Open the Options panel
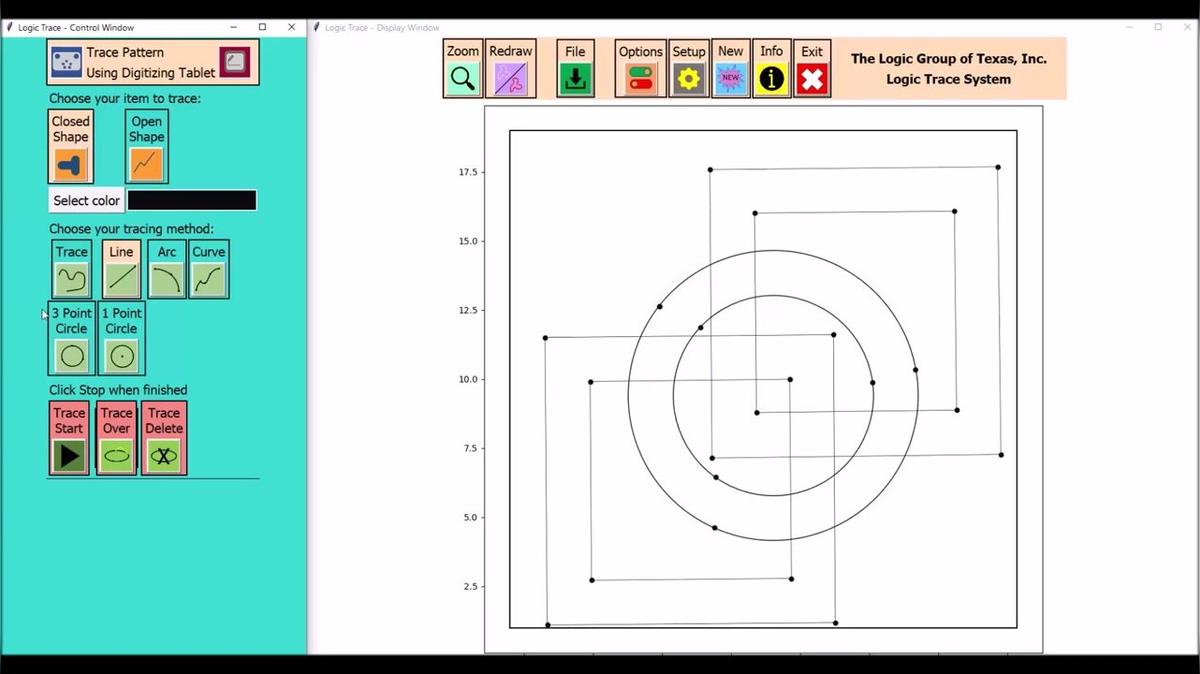The height and width of the screenshot is (674, 1200). click(640, 66)
